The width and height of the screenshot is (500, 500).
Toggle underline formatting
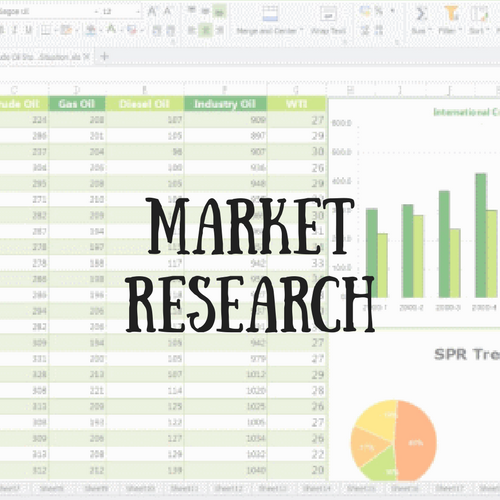coord(28,30)
